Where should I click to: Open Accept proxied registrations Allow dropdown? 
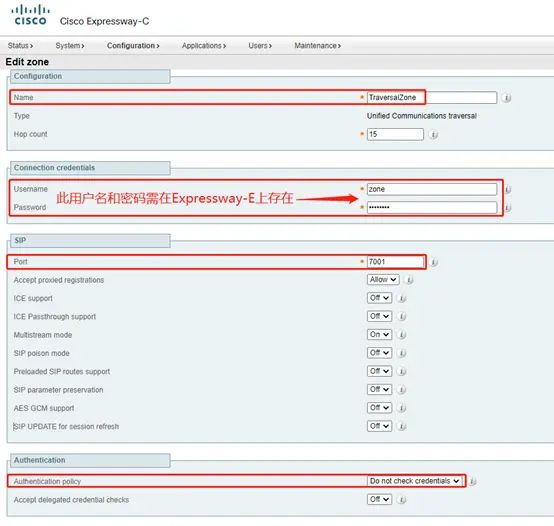(x=383, y=279)
